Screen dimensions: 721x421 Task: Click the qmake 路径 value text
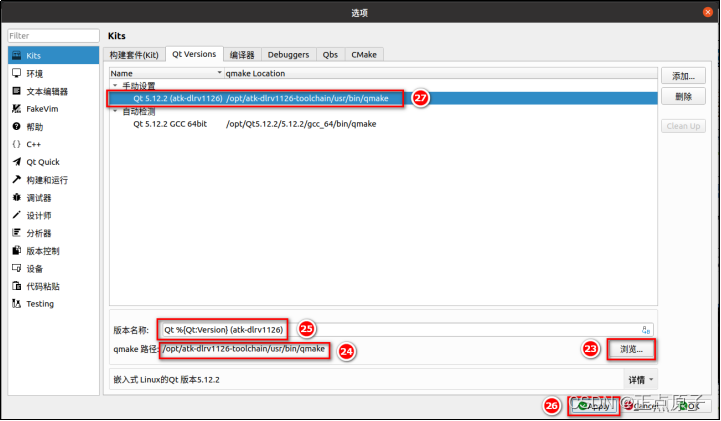click(244, 349)
